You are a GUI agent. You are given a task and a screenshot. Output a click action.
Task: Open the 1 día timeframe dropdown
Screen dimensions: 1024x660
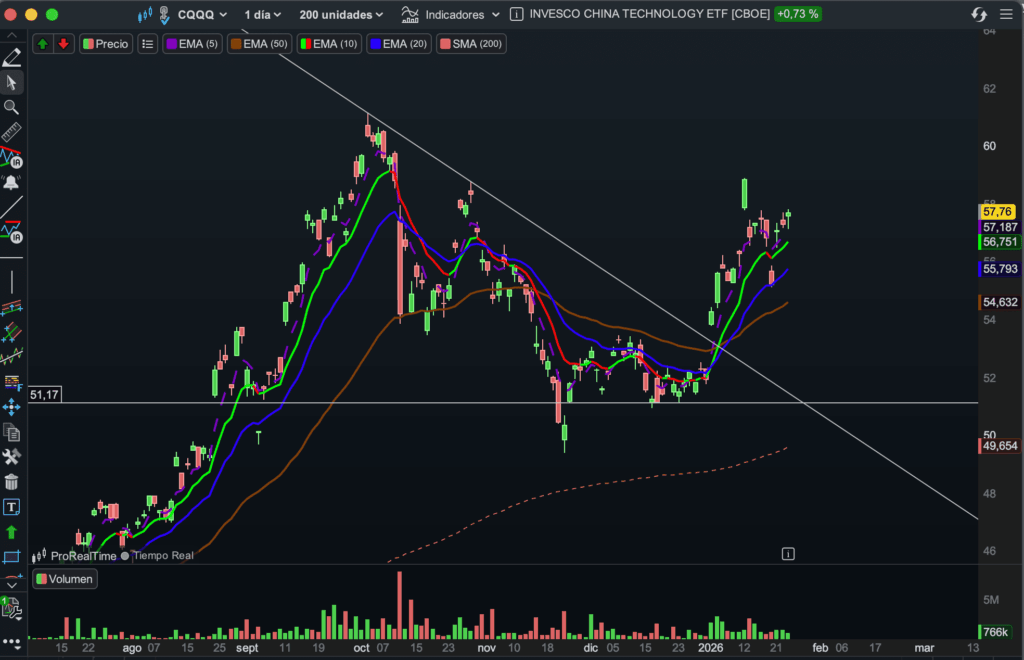[x=262, y=15]
